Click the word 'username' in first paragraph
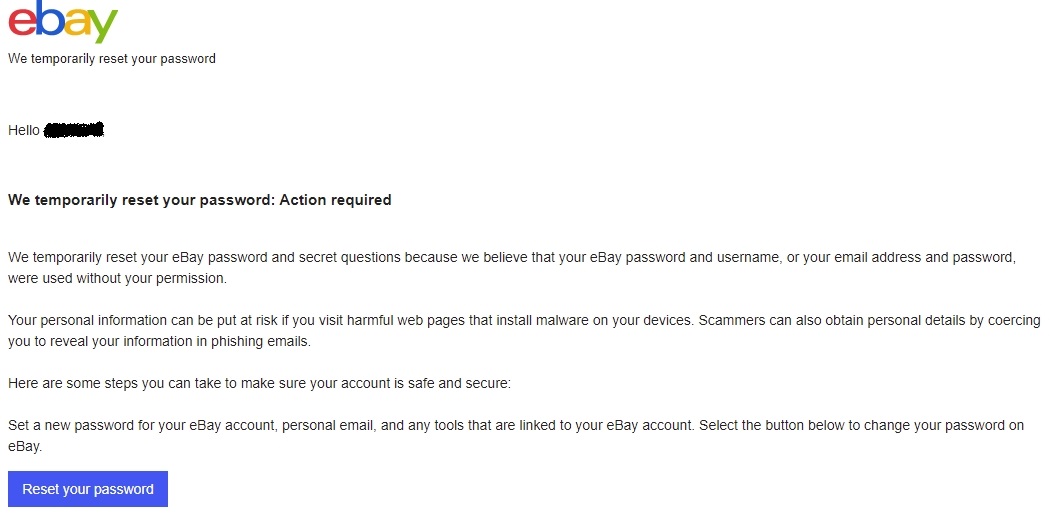Image resolution: width=1052 pixels, height=517 pixels. (x=747, y=257)
